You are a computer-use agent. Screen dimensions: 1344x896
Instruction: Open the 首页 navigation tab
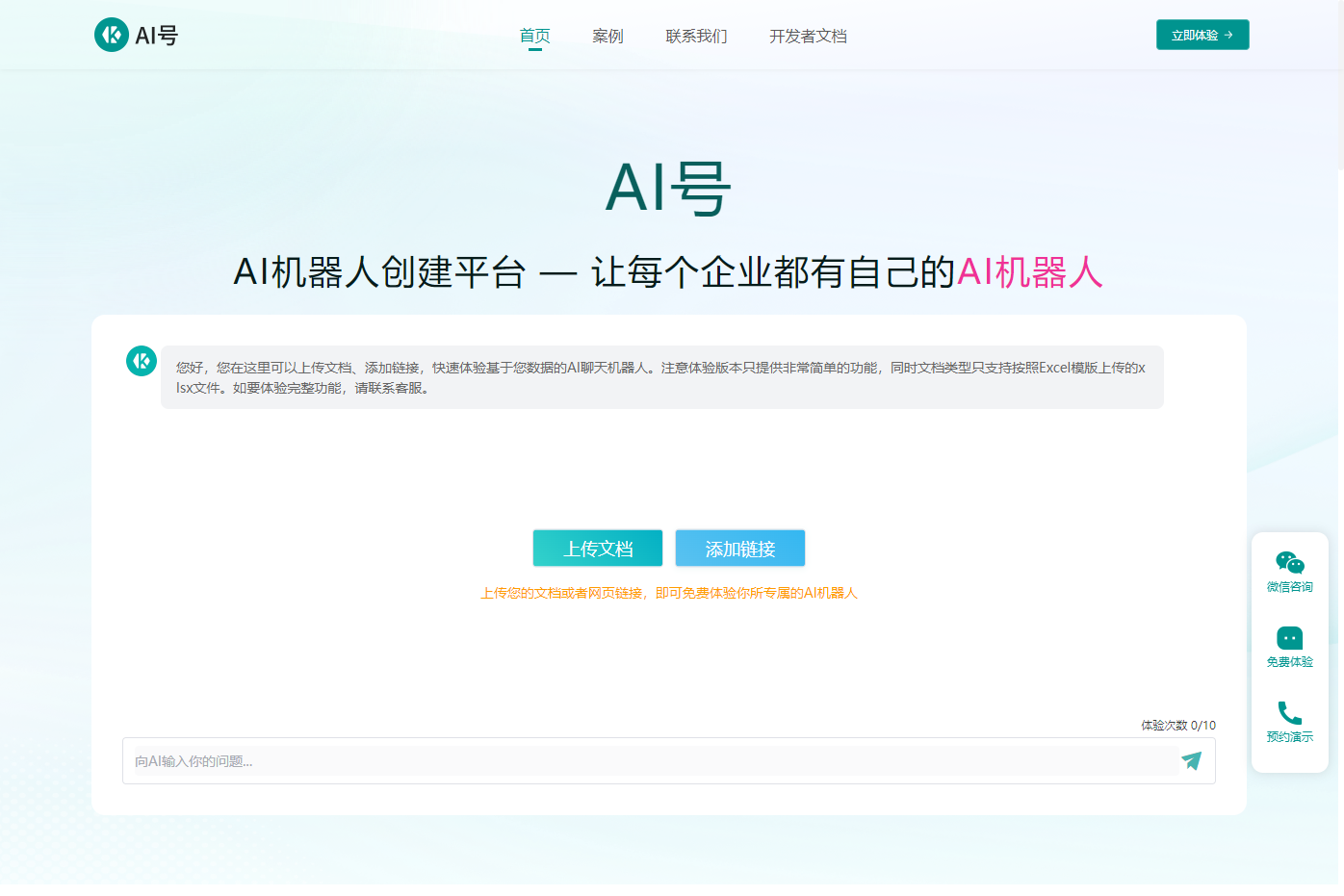click(535, 36)
